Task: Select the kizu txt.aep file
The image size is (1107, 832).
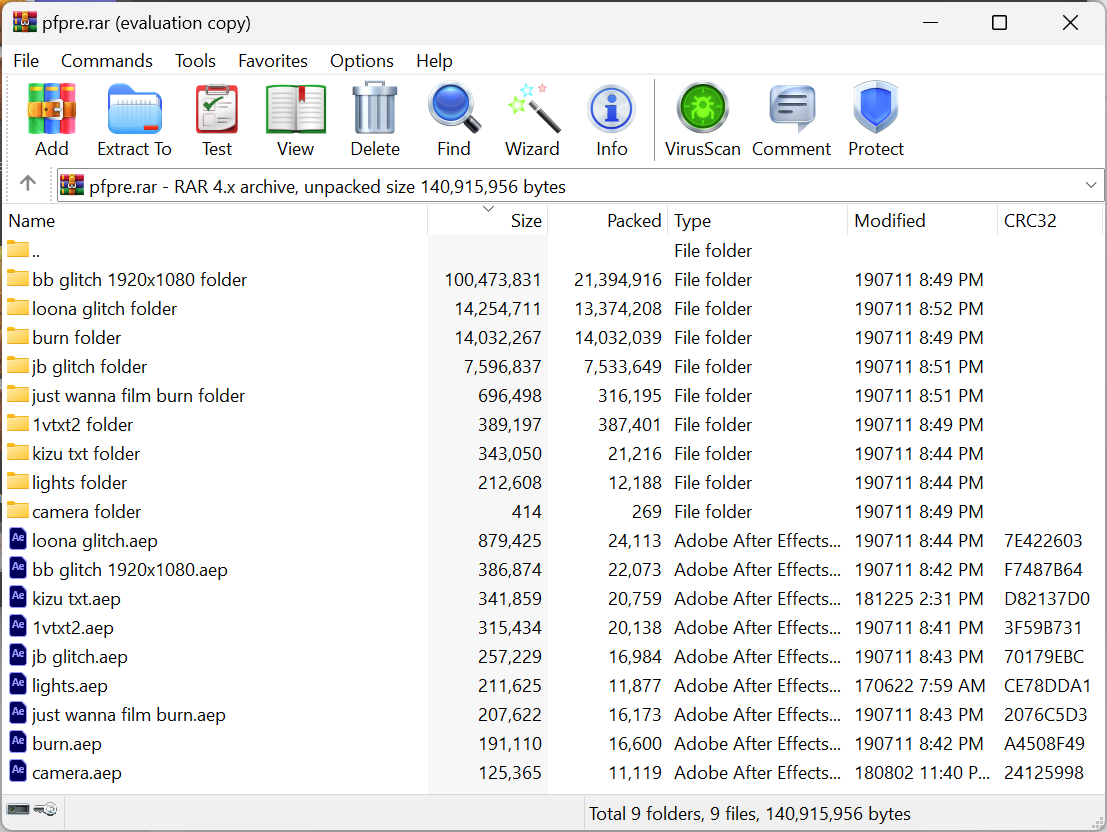Action: (x=76, y=599)
